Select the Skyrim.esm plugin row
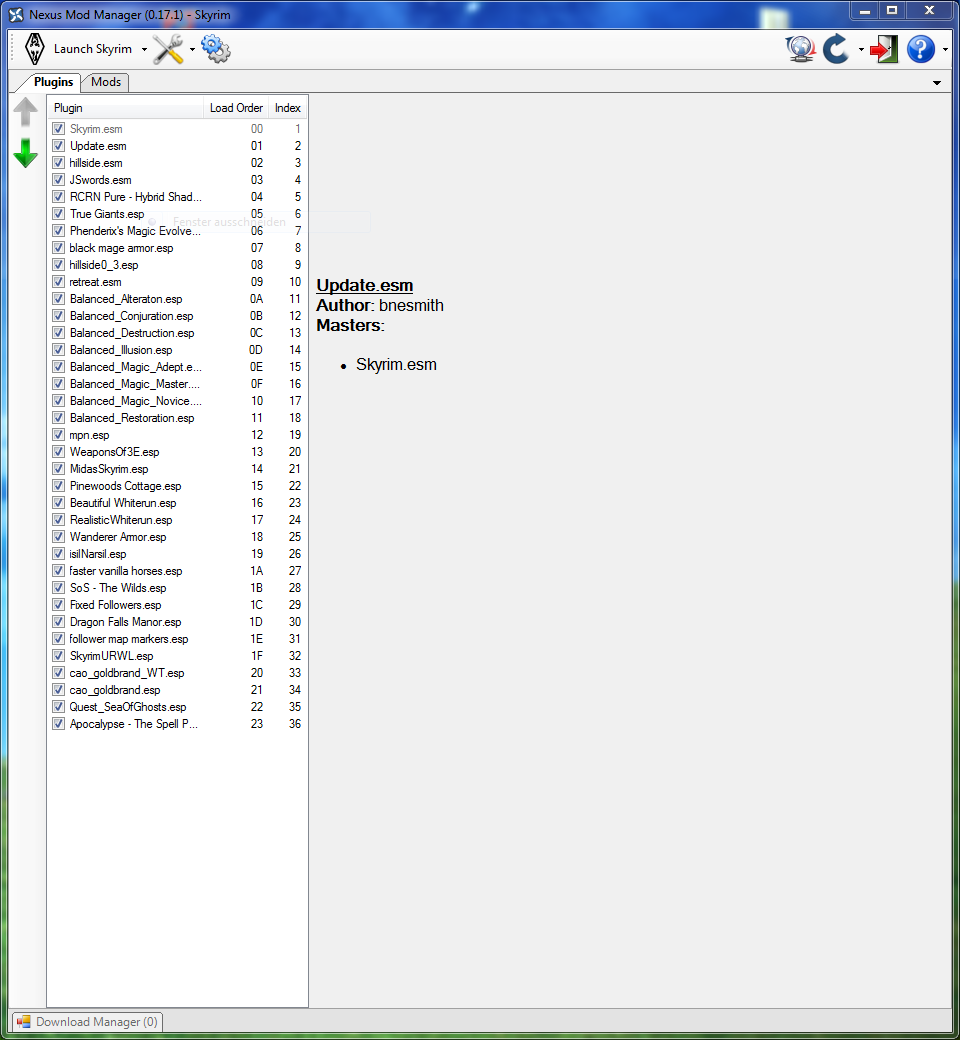The width and height of the screenshot is (960, 1040). [177, 129]
